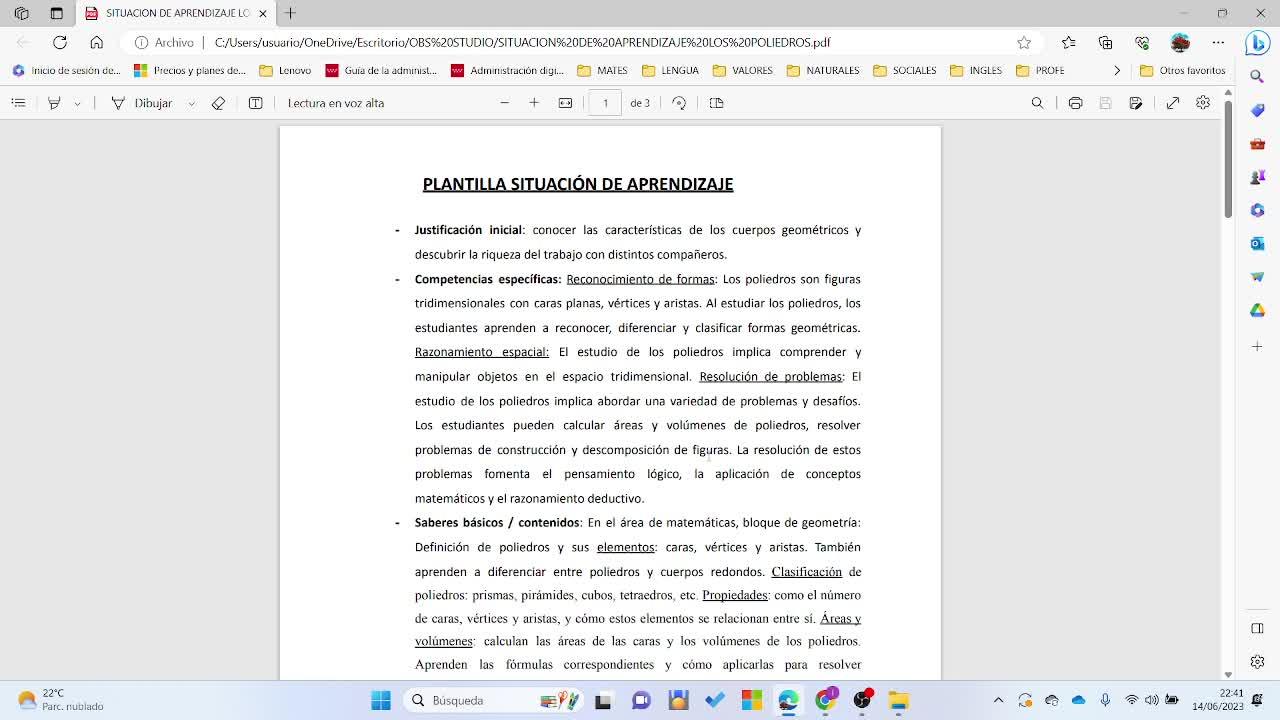Screen dimensions: 1280x720
Task: Expand Otros favoritos folder
Action: (1182, 71)
